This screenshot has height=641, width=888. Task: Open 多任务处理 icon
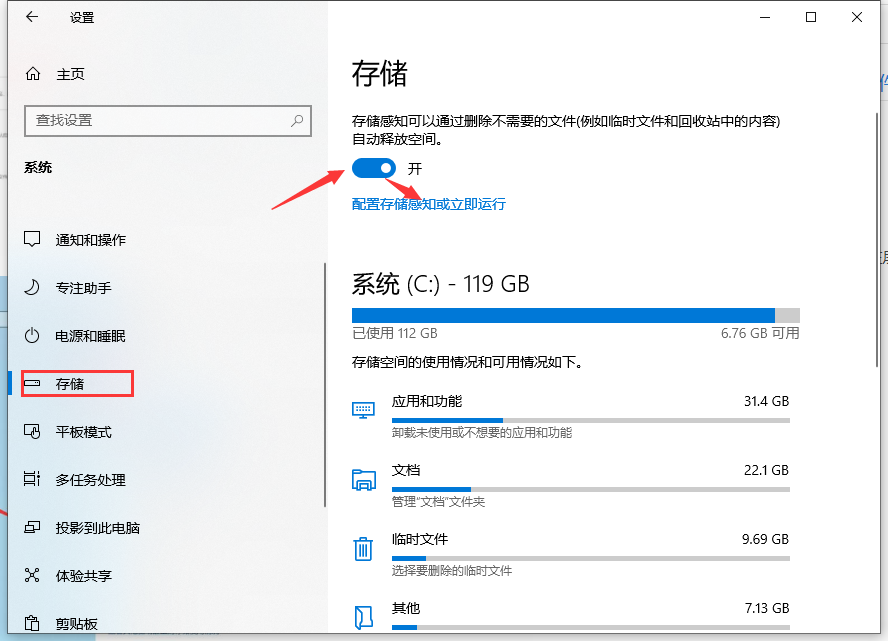(33, 480)
